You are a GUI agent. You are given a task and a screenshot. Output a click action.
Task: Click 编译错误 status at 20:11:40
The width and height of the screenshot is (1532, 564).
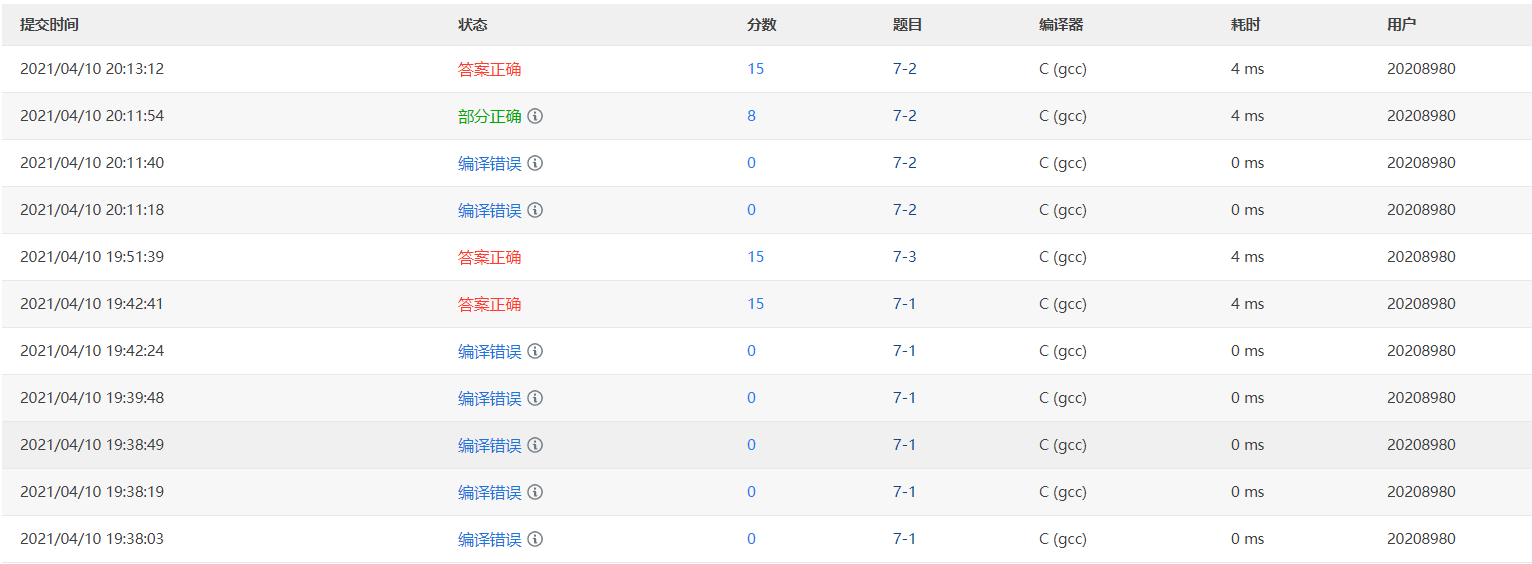pos(489,163)
